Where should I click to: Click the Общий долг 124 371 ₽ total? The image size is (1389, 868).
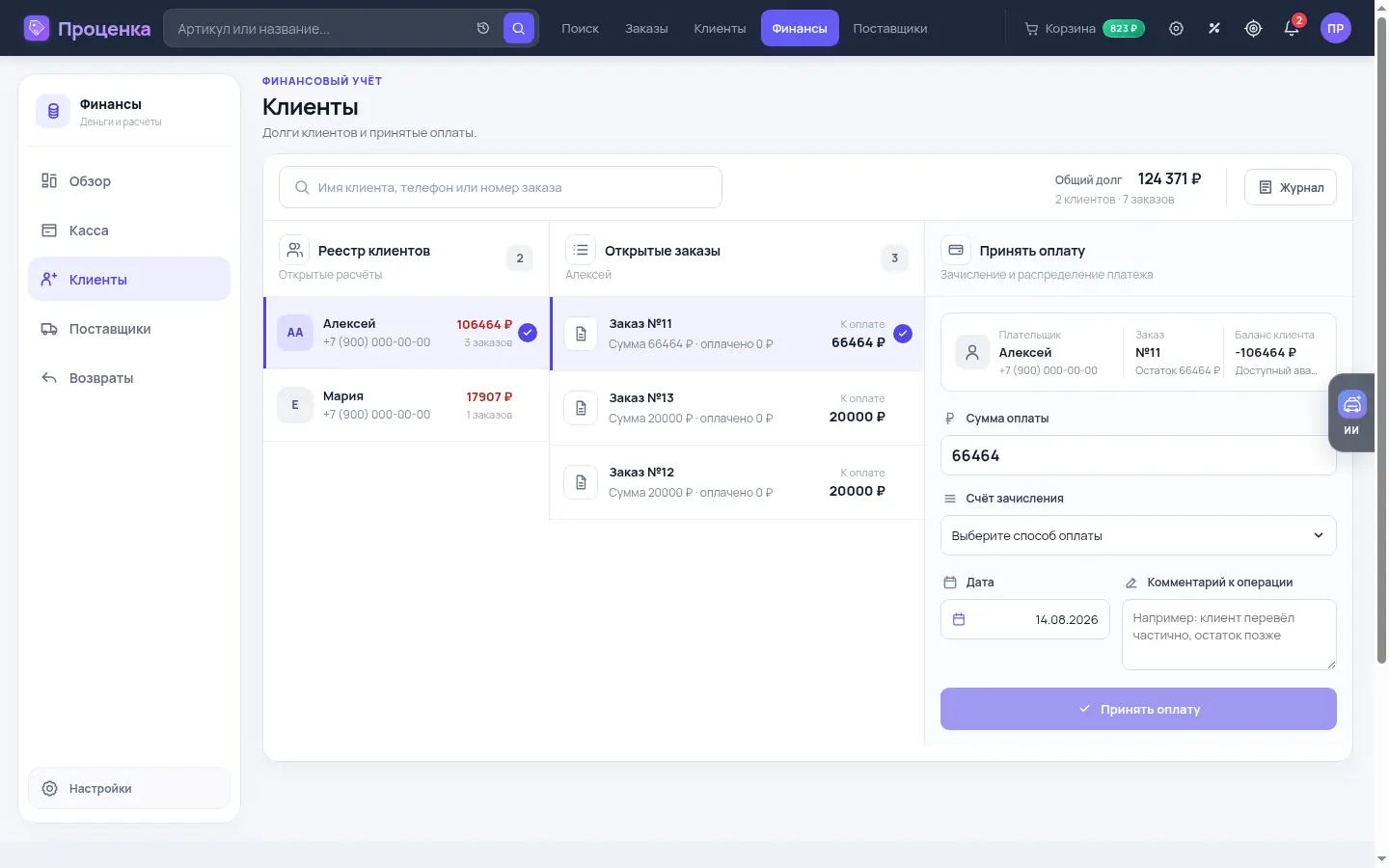click(x=1169, y=178)
